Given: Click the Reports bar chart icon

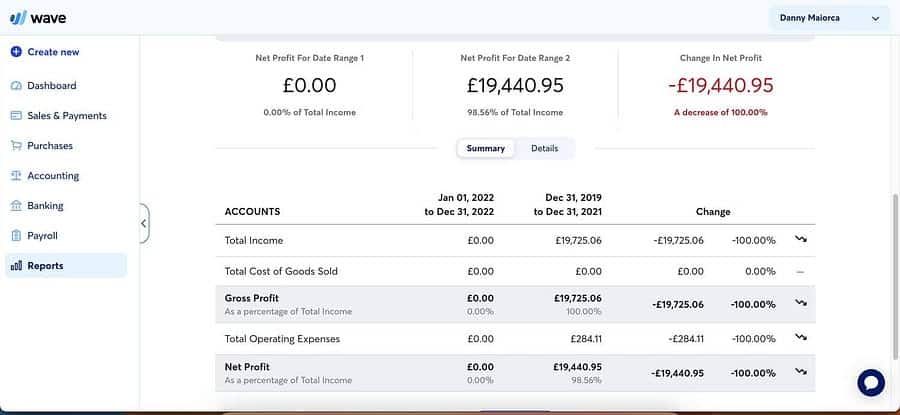Looking at the screenshot, I should click(x=16, y=266).
